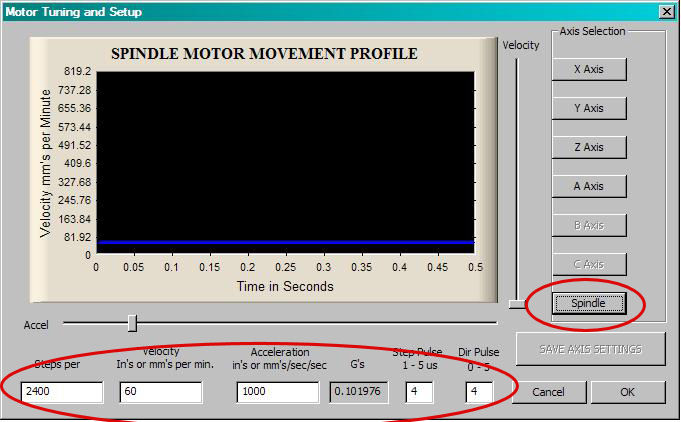Switch to Z Axis settings
681x422 pixels.
pos(589,147)
